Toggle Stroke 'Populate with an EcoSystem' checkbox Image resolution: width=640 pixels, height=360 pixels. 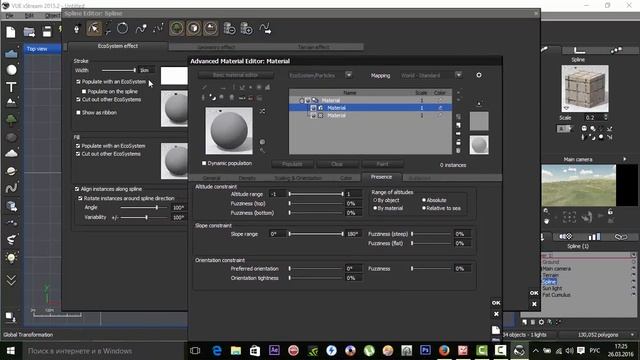tap(78, 82)
